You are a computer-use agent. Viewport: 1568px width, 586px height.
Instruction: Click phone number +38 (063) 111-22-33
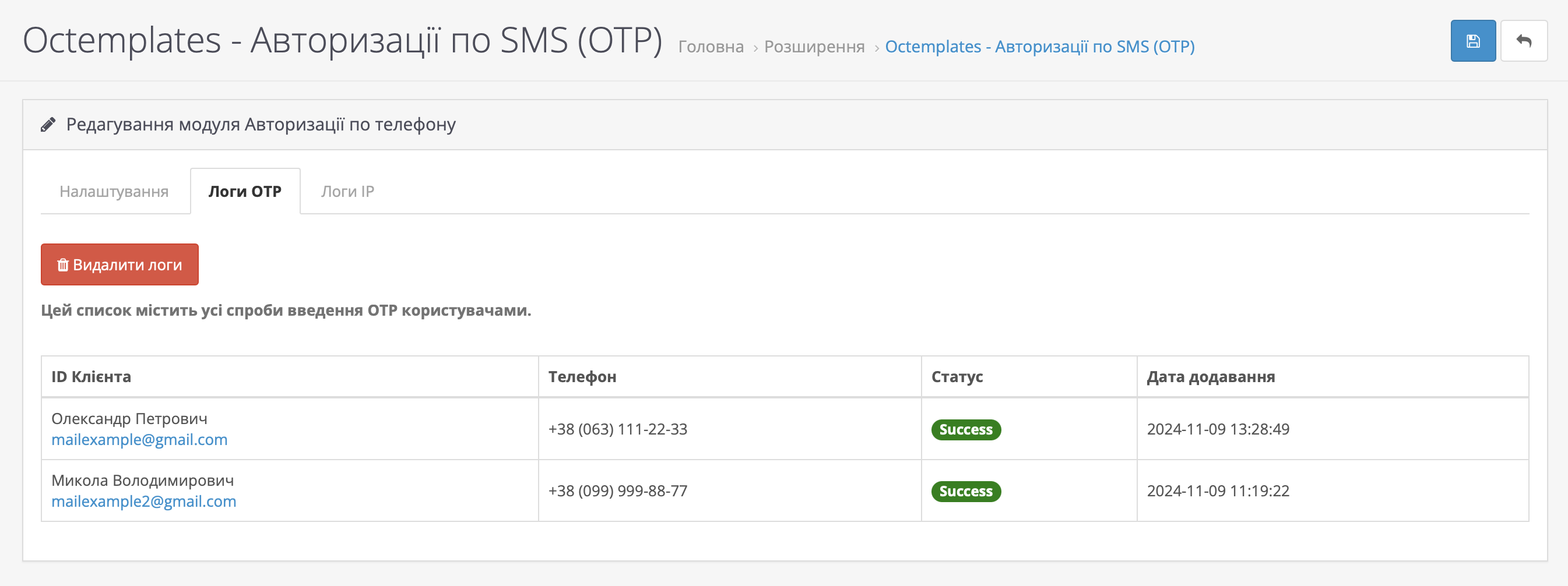pos(617,429)
